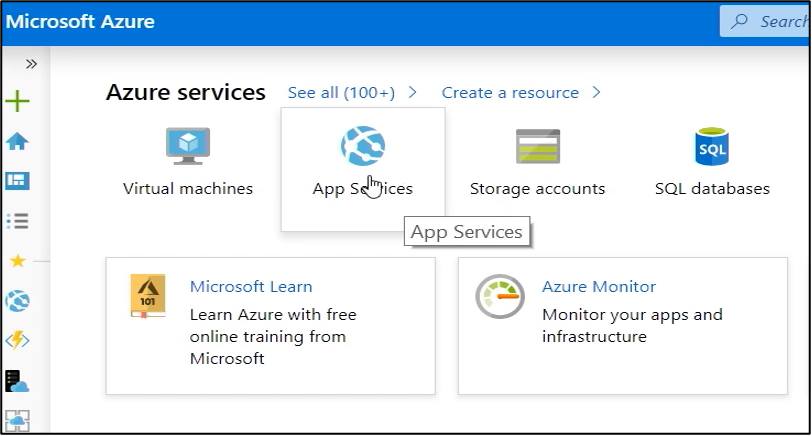Screen dimensions: 812x436
Task: Open App Services from sidebar globe icon
Action: (x=17, y=301)
